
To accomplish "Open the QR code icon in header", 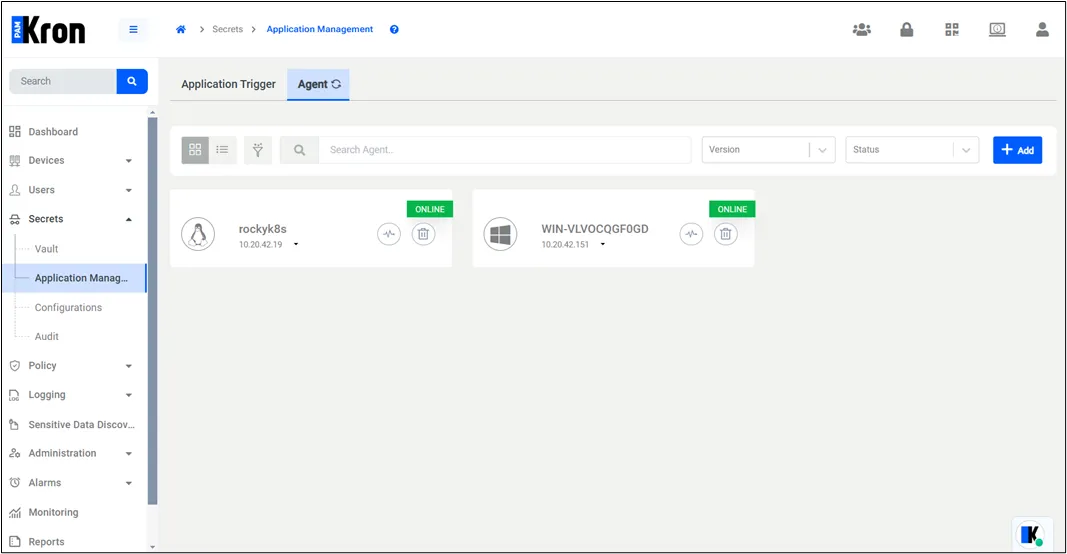I will [952, 29].
